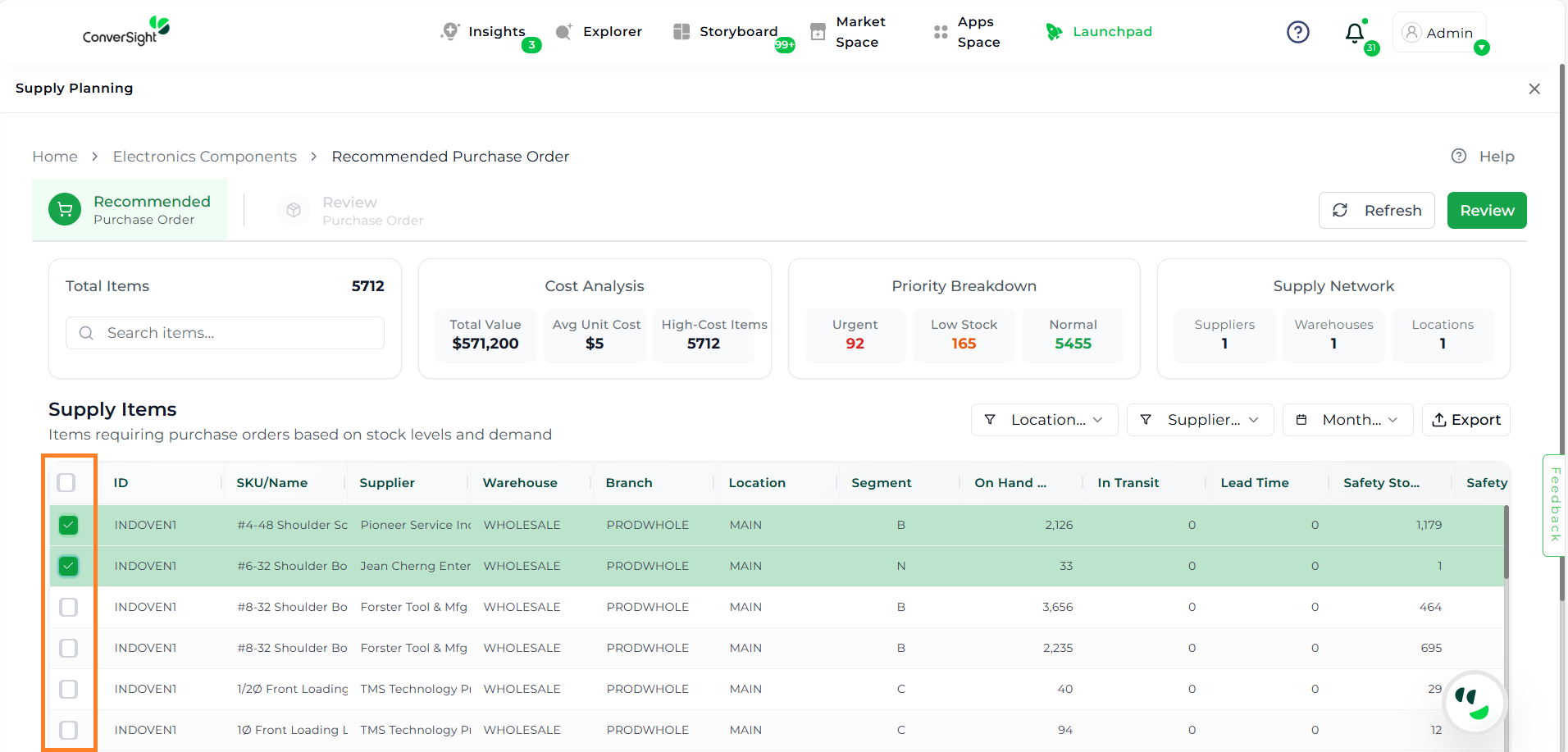
Task: Uncheck the #4-48 Shoulder Screw row checkbox
Action: 69,525
